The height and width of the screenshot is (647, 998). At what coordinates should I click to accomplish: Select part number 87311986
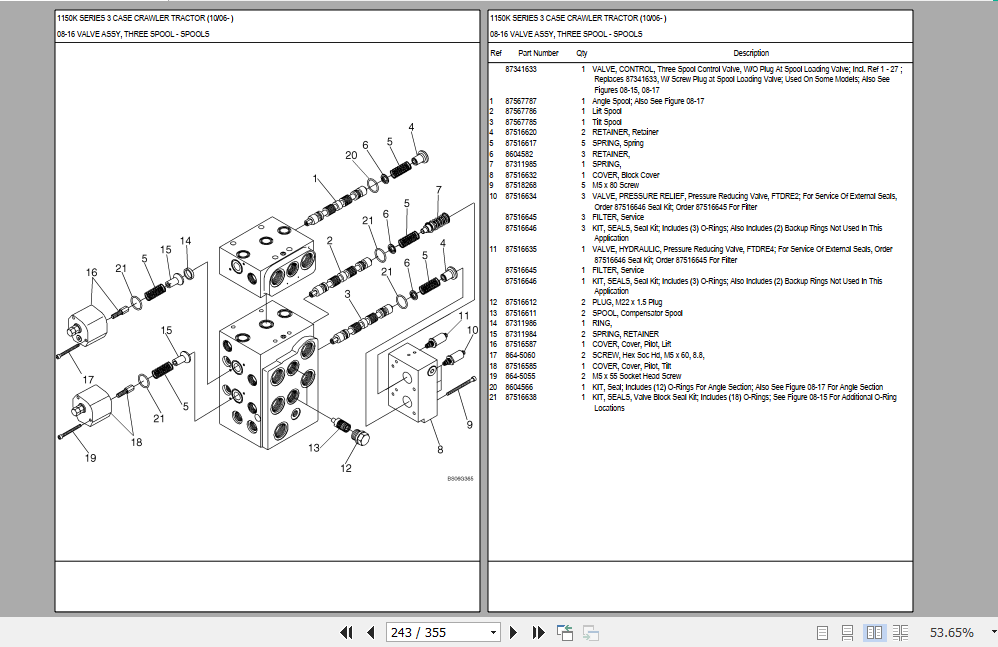(521, 323)
